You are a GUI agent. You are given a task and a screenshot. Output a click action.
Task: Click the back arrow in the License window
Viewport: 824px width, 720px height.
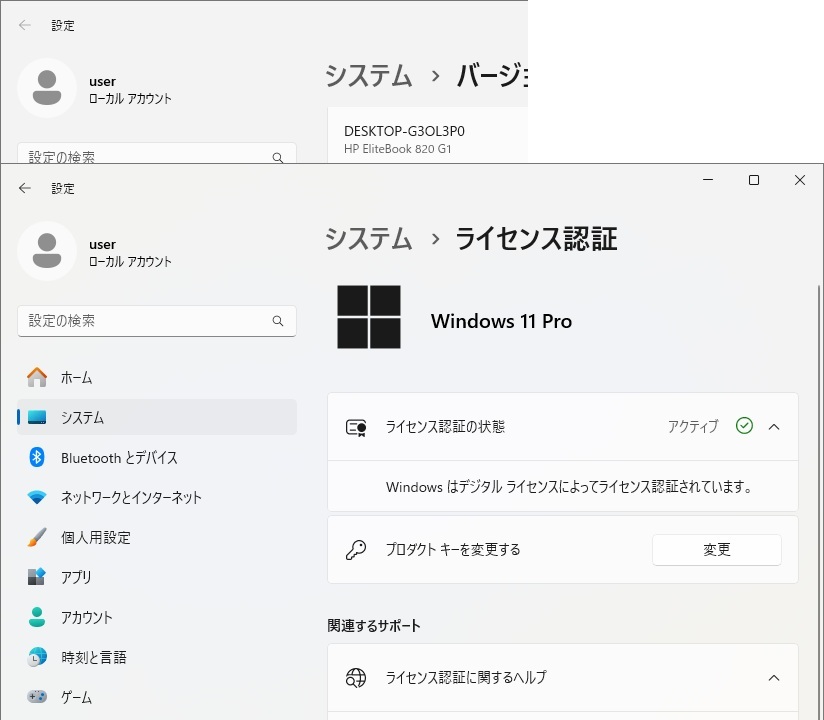click(x=25, y=188)
